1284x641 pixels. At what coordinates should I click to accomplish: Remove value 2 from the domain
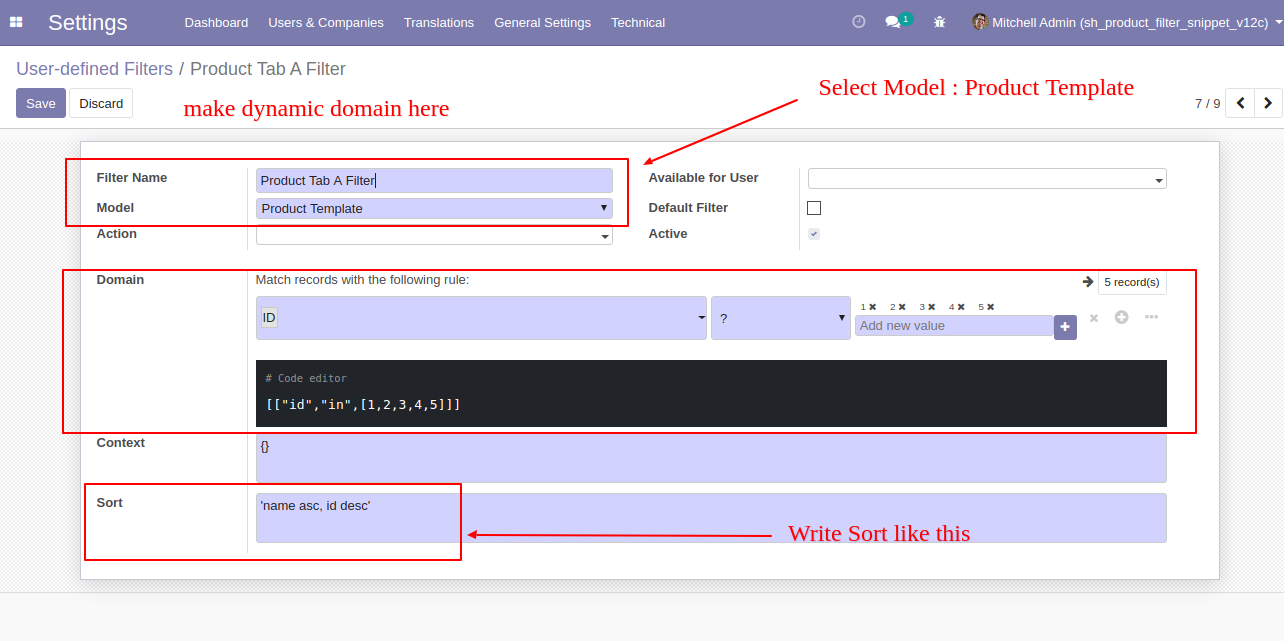(x=902, y=307)
